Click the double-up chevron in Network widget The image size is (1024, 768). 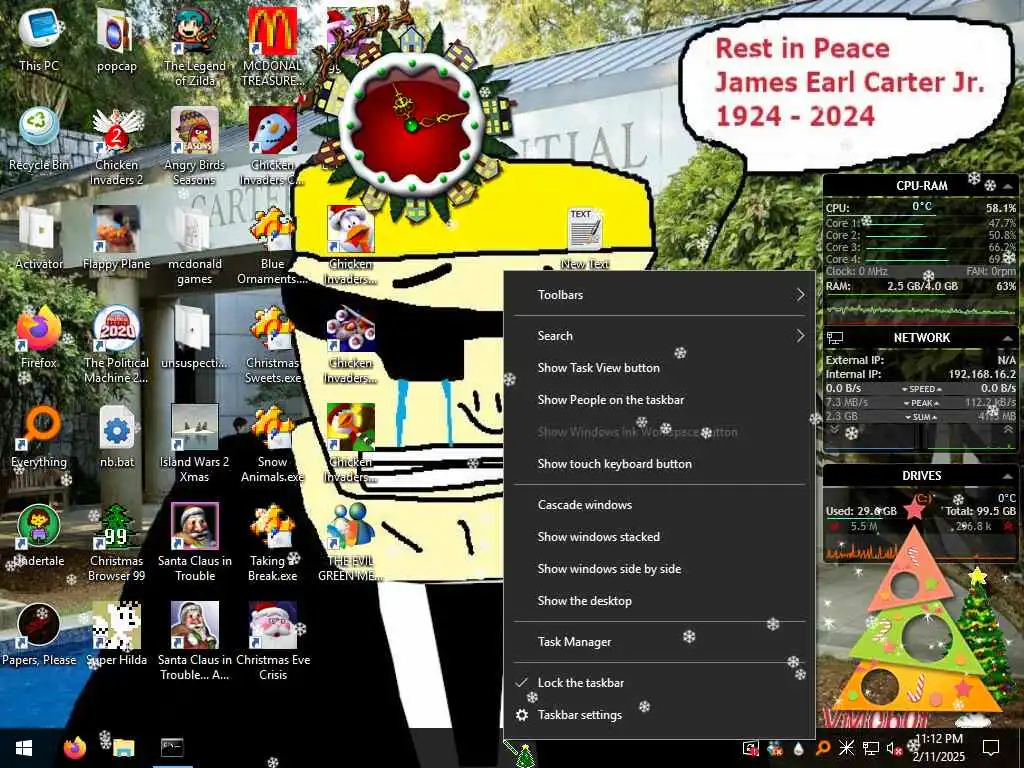click(1008, 430)
